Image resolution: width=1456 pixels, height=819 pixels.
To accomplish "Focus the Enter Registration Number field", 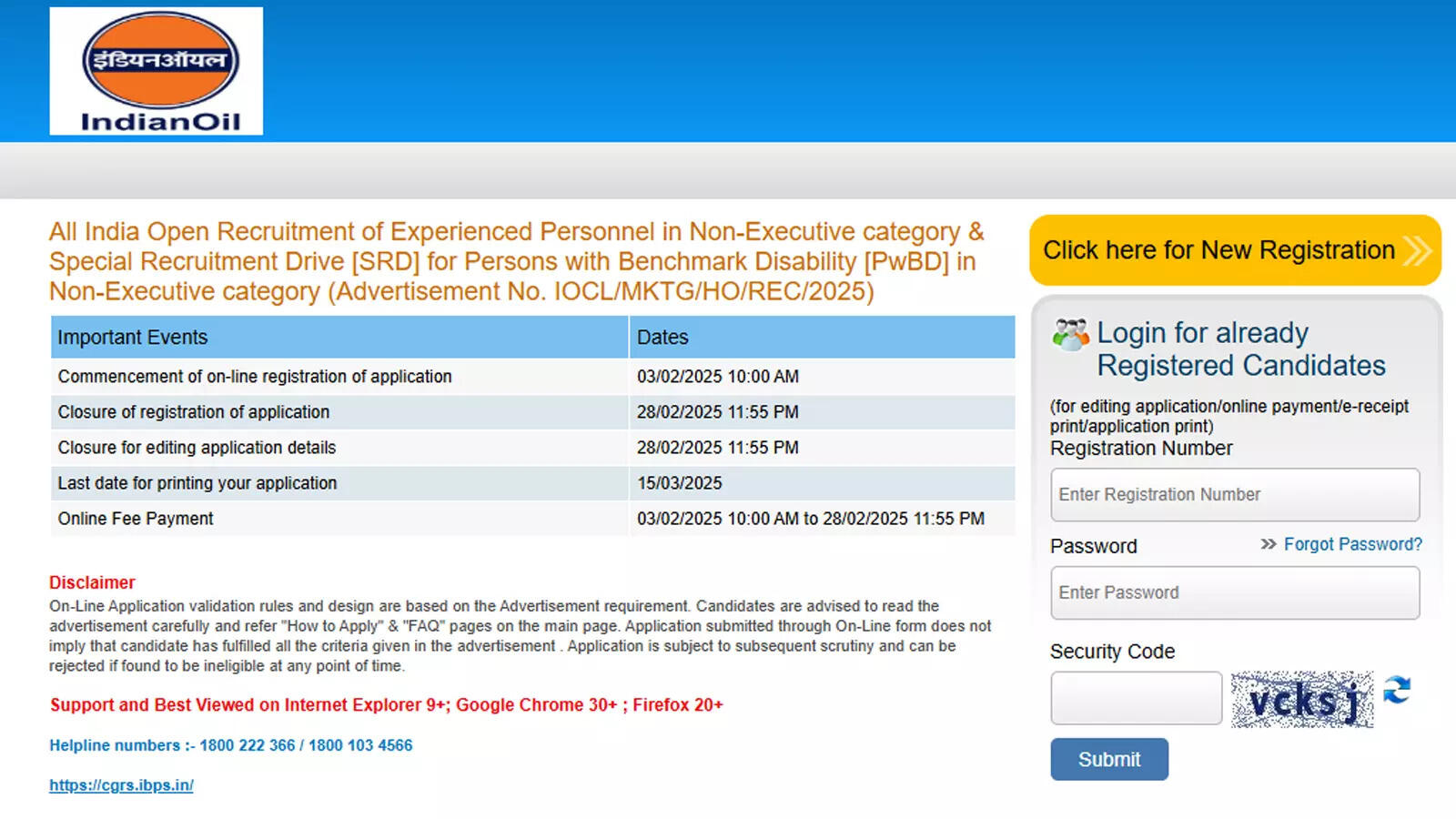I will tap(1234, 495).
